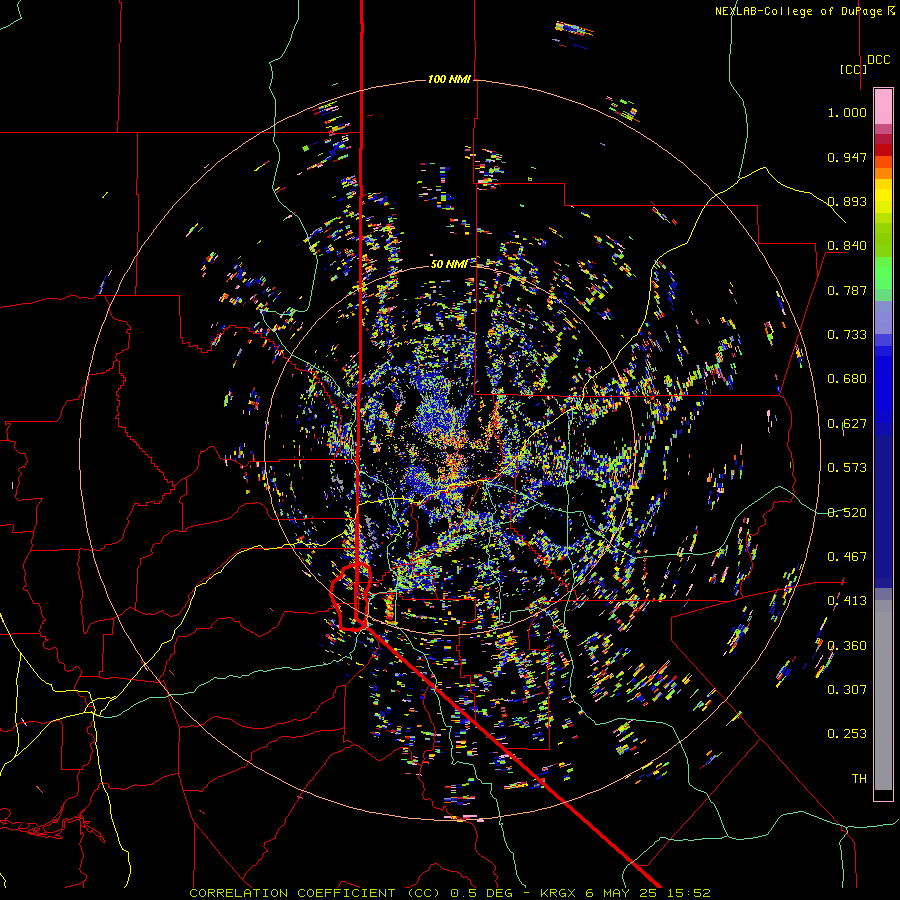The width and height of the screenshot is (900, 900).
Task: Click the 0.573 color scale value
Action: click(847, 468)
